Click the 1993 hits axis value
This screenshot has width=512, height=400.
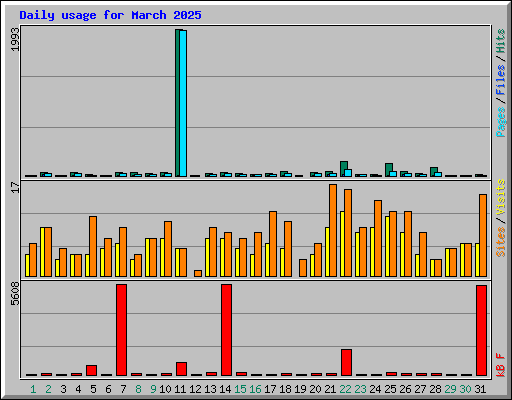point(15,39)
